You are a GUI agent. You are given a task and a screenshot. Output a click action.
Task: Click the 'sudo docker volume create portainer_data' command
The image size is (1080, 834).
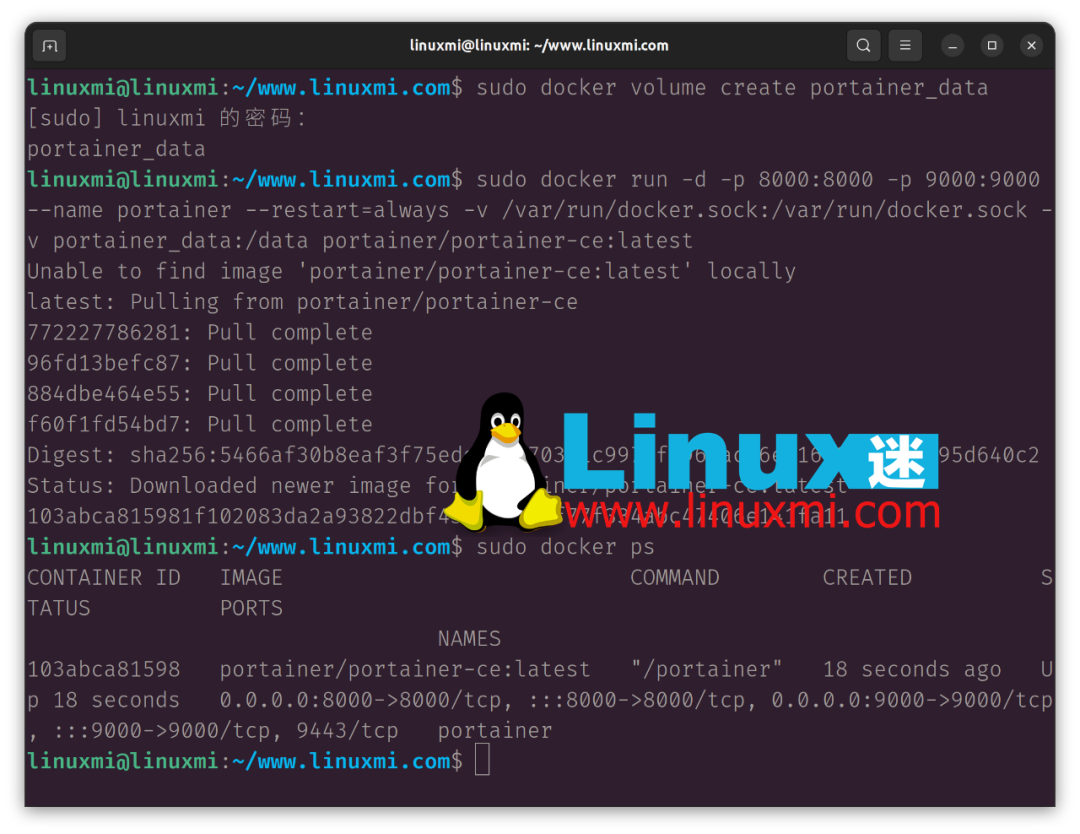click(732, 88)
